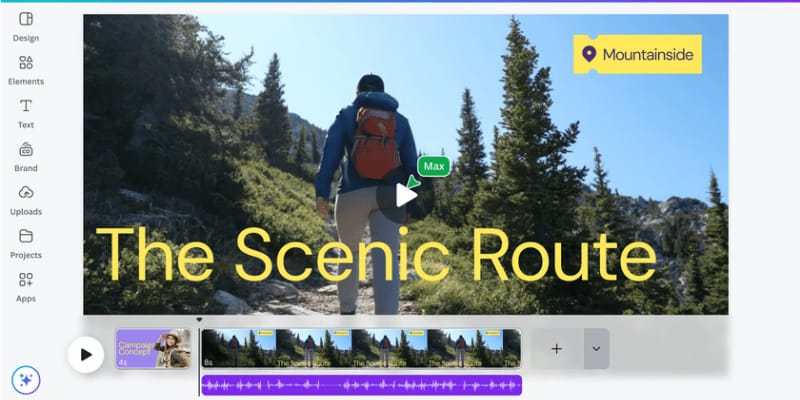Open the Brand kit panel
Viewport: 800px width, 400px height.
26,157
